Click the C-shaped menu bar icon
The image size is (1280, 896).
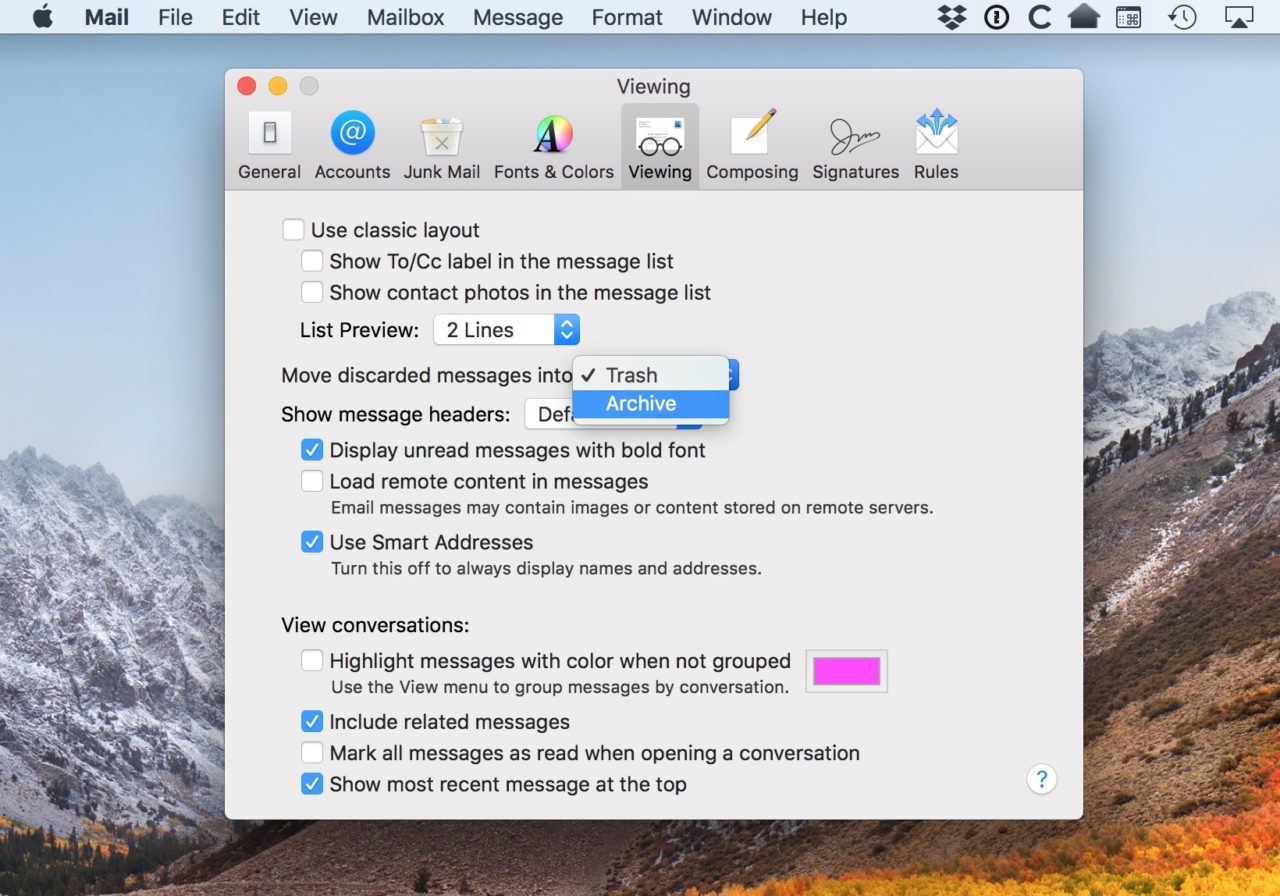tap(1040, 17)
